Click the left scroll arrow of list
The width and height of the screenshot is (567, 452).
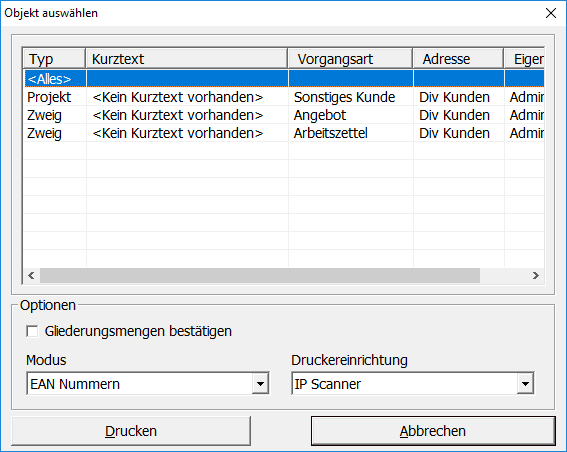coord(31,276)
